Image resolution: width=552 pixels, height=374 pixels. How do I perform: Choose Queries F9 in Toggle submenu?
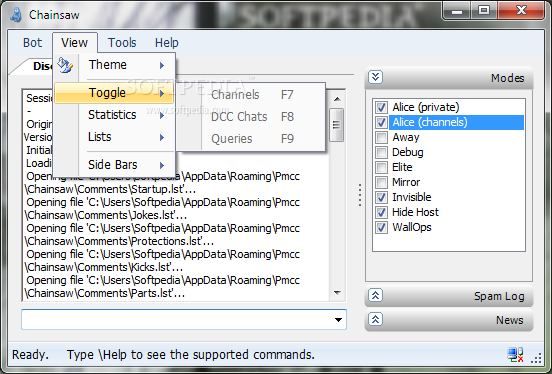coord(252,138)
